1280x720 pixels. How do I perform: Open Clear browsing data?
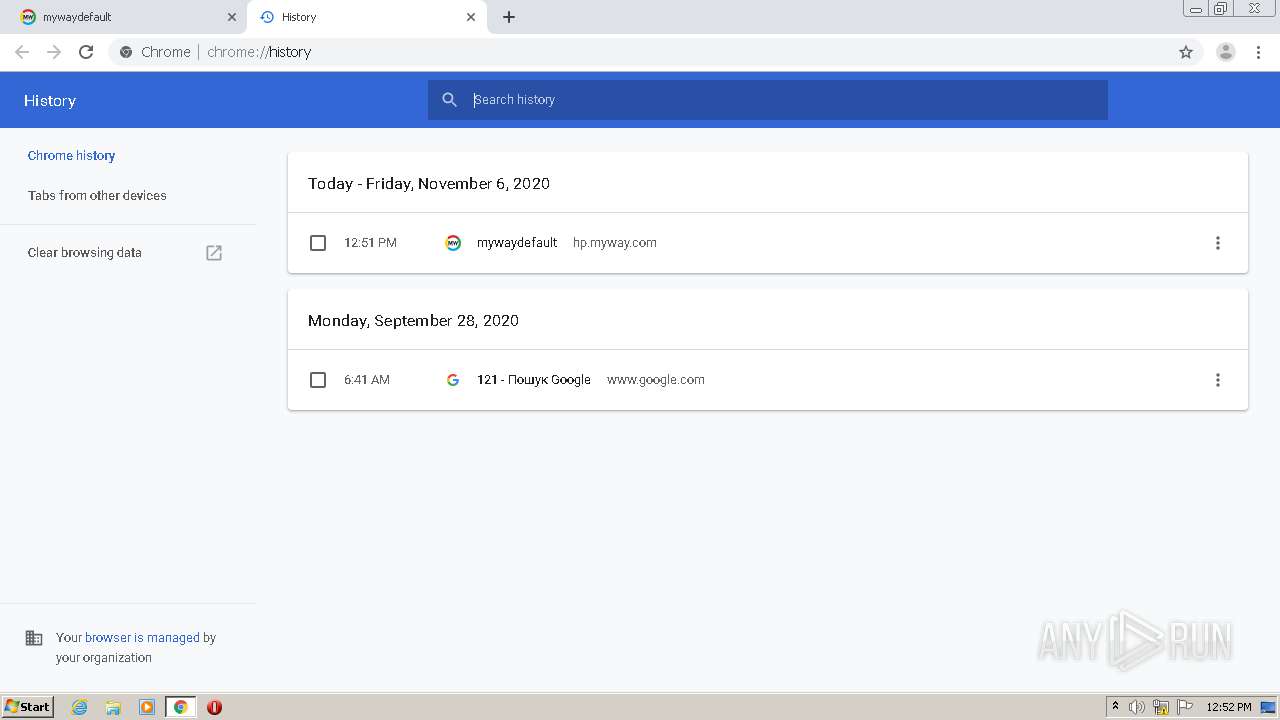(x=85, y=253)
